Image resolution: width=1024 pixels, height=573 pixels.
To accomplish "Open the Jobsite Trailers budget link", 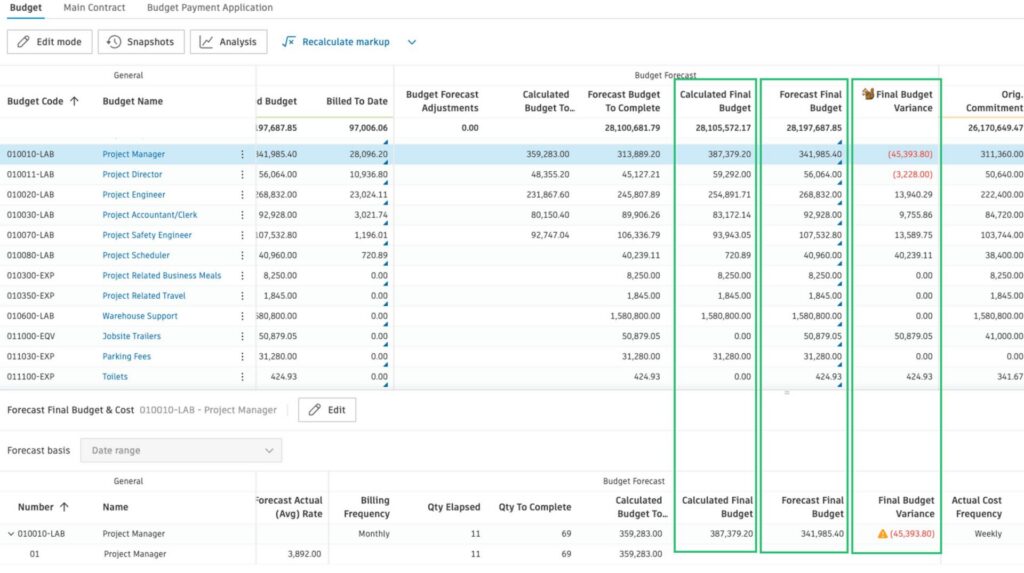I will tap(131, 336).
